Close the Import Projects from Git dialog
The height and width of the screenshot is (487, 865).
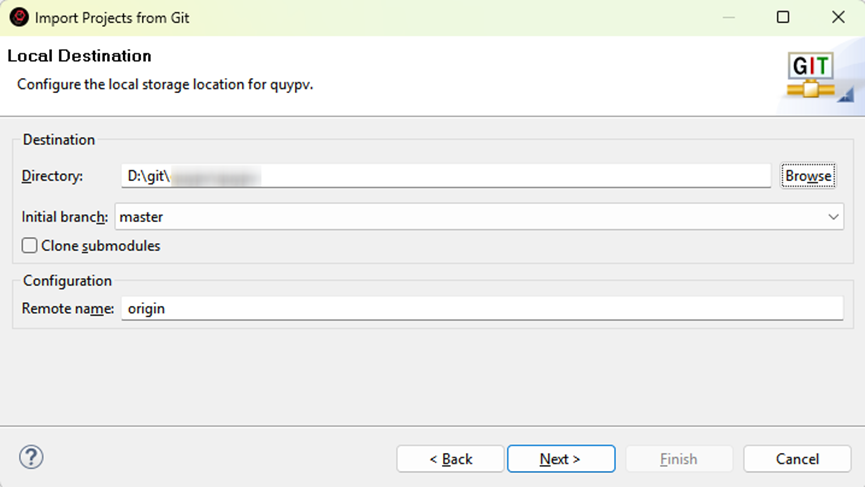click(x=838, y=17)
